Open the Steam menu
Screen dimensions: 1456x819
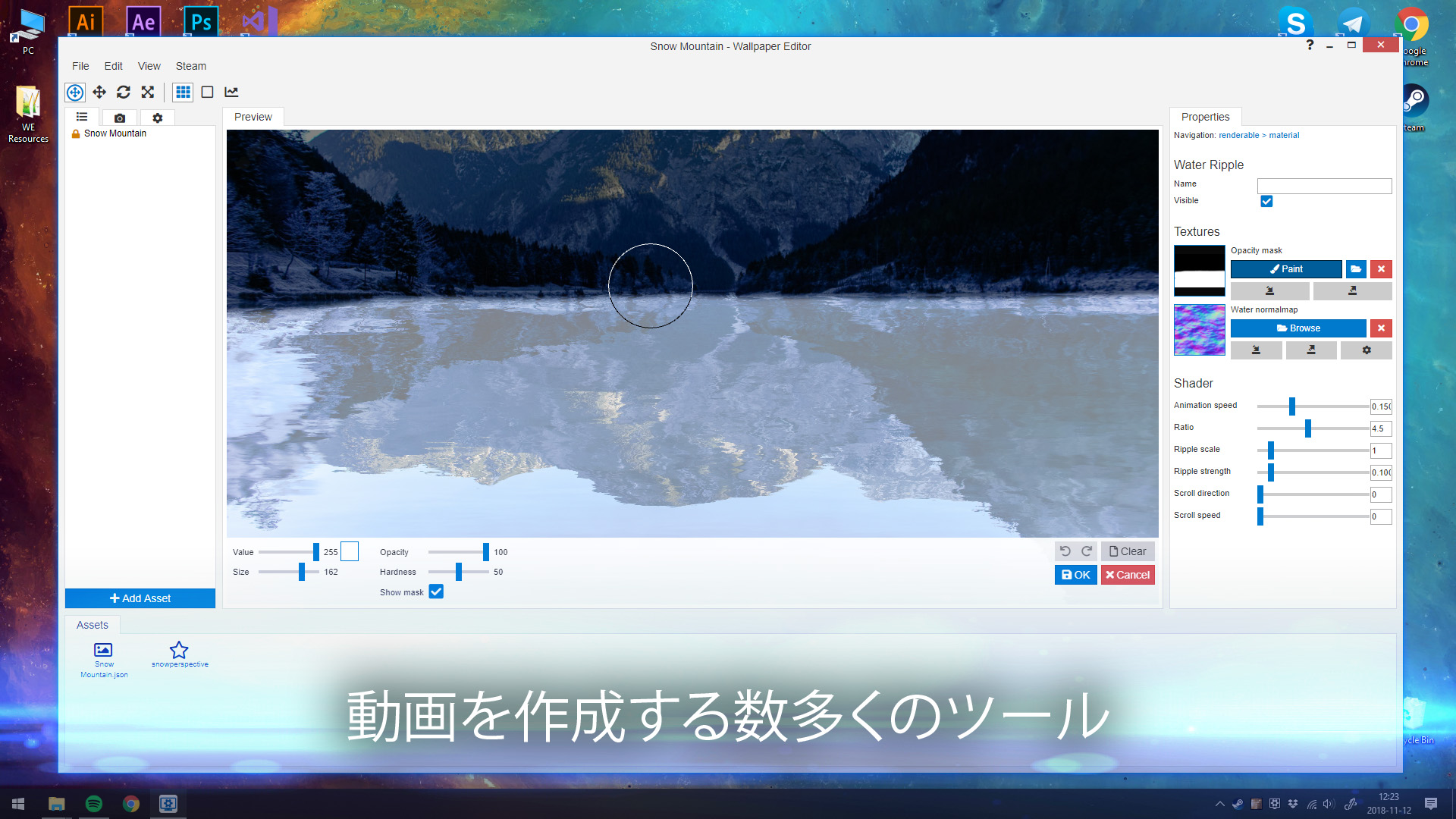click(x=191, y=65)
